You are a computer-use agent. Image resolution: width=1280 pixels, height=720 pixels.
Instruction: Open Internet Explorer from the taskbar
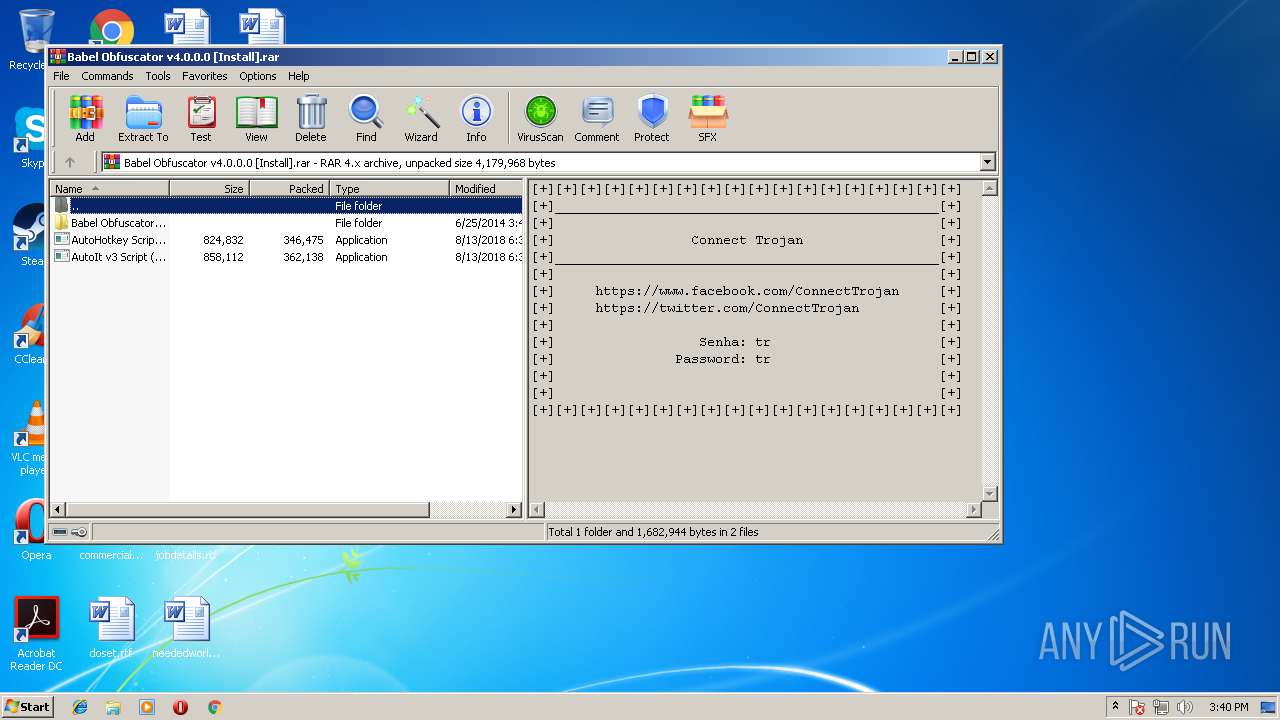click(80, 707)
